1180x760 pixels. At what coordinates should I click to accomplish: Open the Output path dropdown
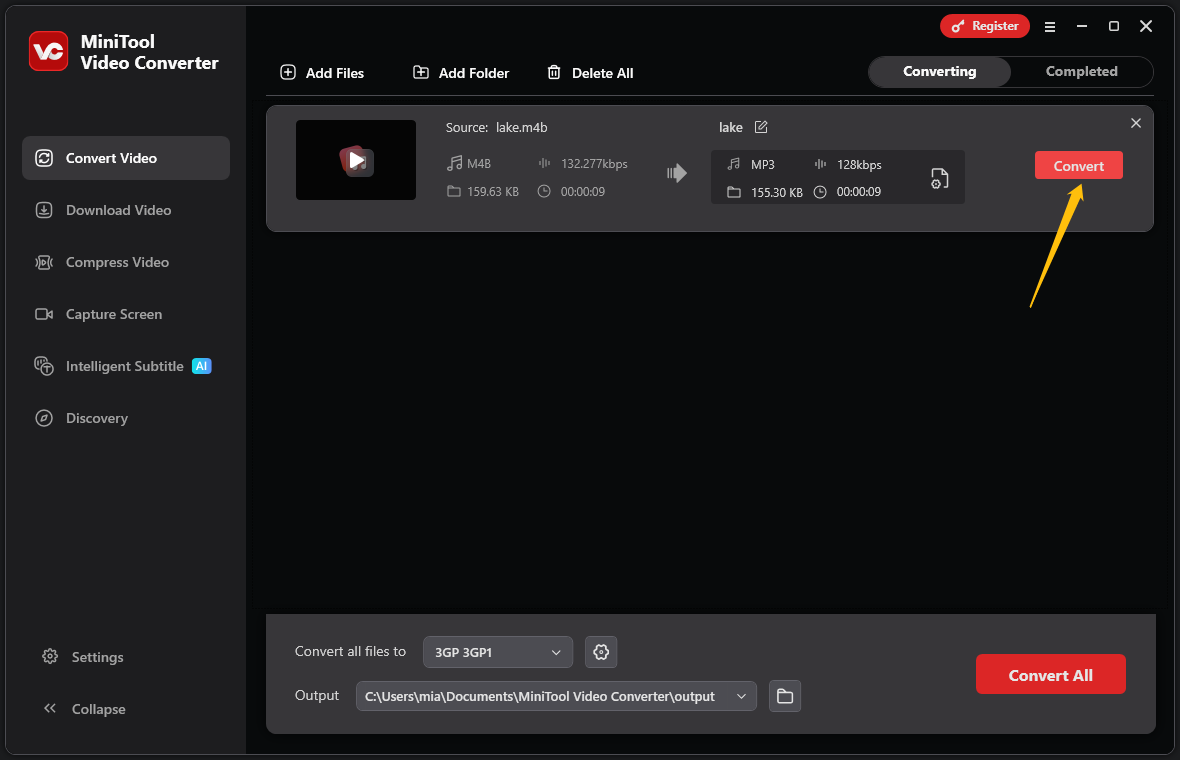point(556,696)
